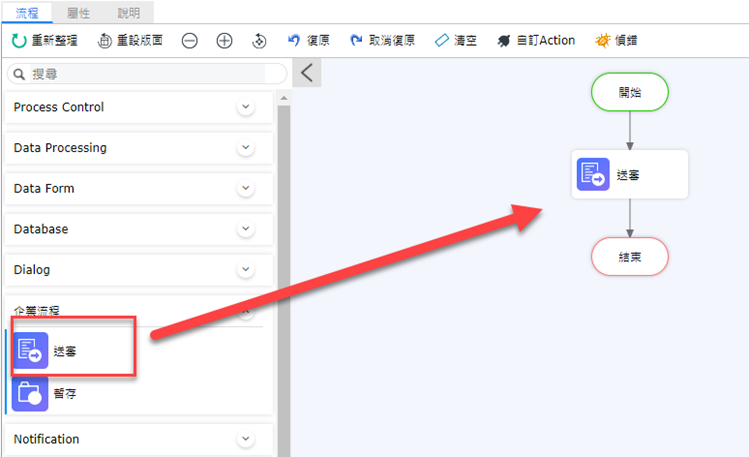
Task: Click the zoom out minus icon
Action: coord(190,41)
